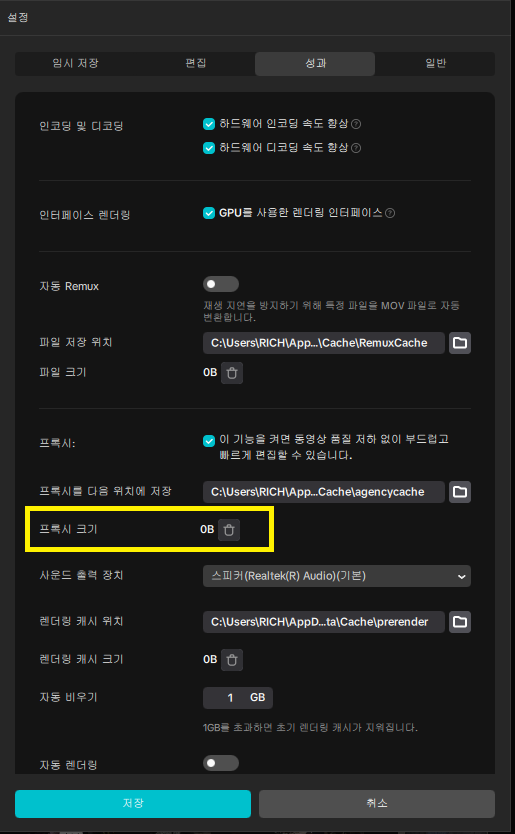Open help icon beside 하드웨어 인코딩 속도 향상
The image size is (515, 834).
click(356, 124)
